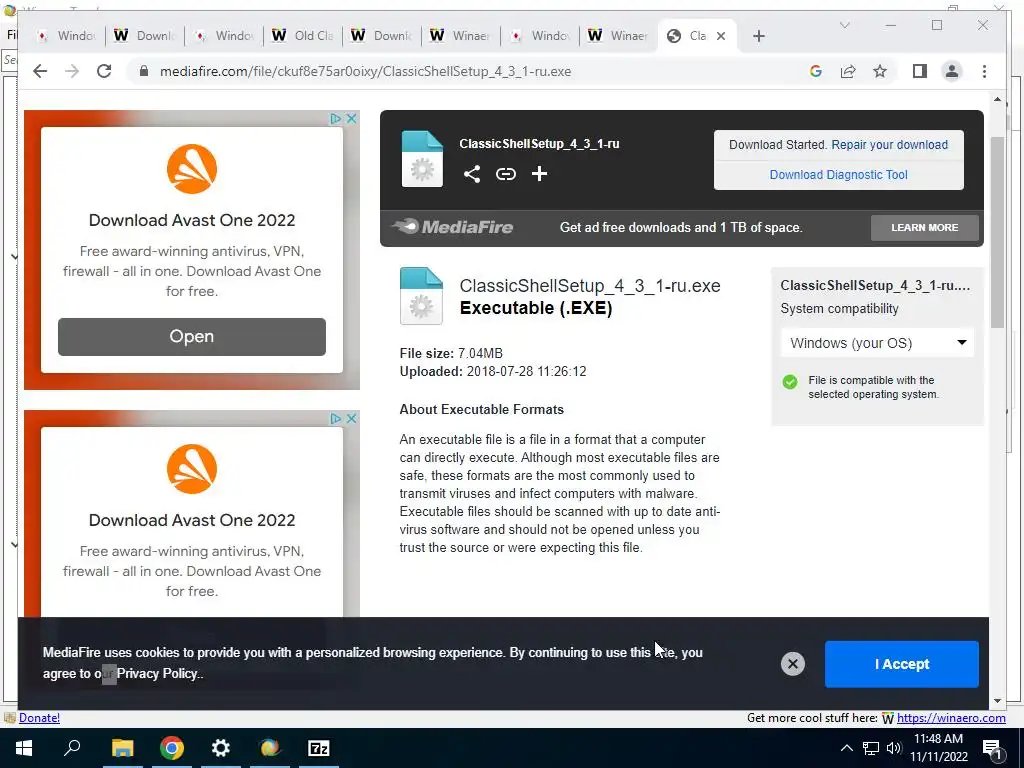
Task: Click the address bar URL
Action: coord(366,71)
